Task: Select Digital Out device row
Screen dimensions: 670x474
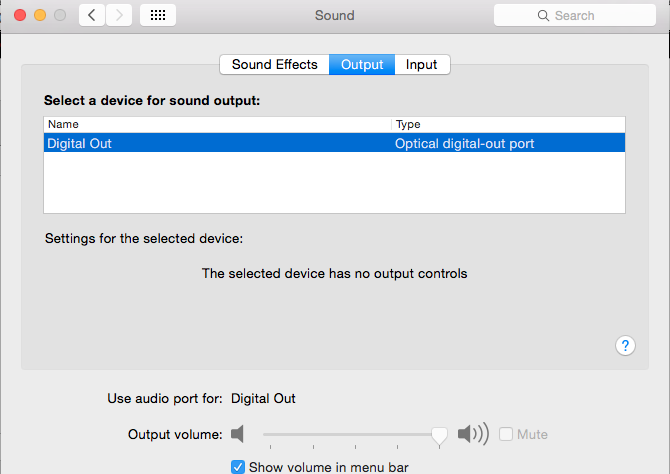Action: click(200, 143)
